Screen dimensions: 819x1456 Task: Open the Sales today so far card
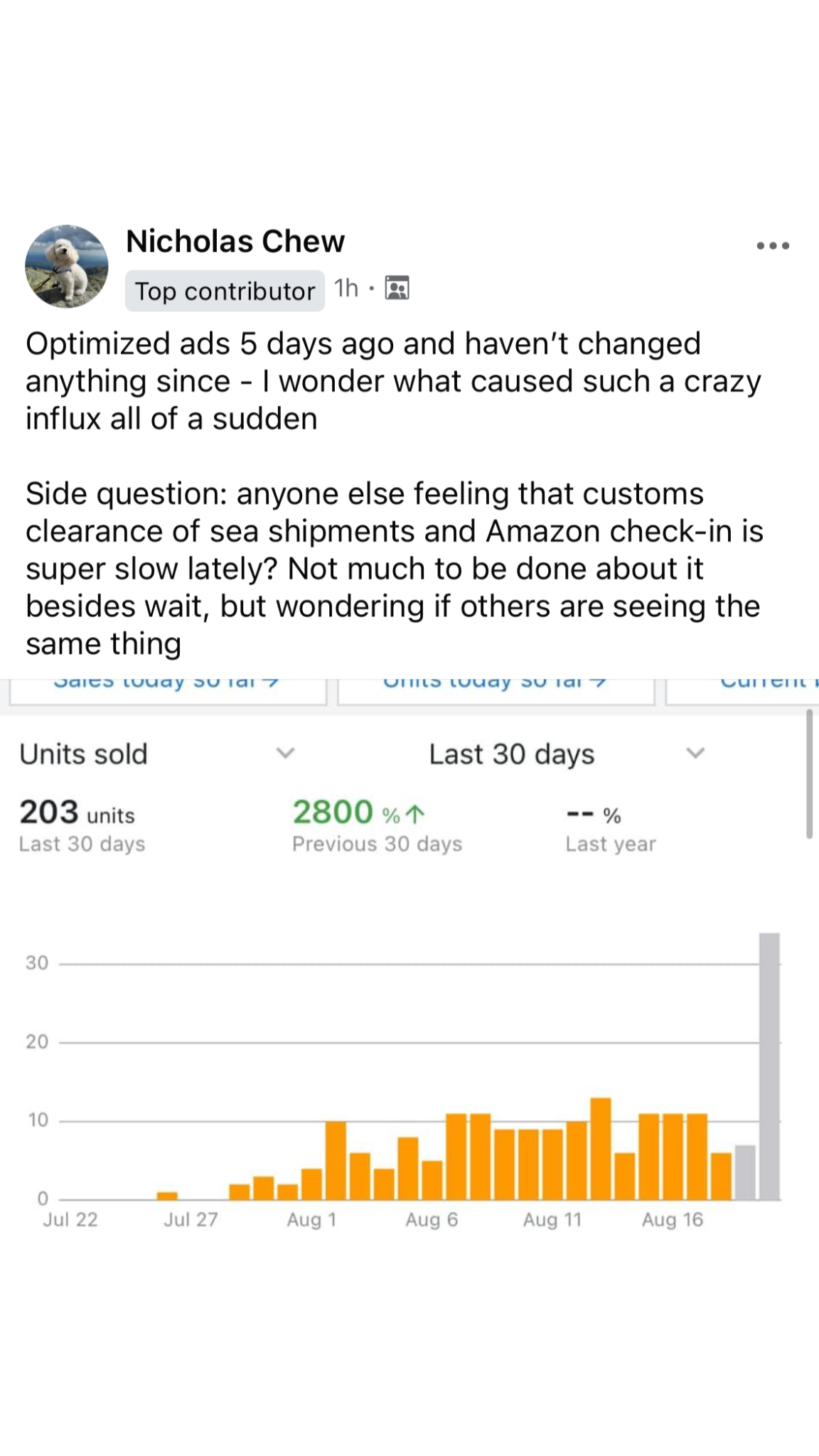click(x=167, y=685)
